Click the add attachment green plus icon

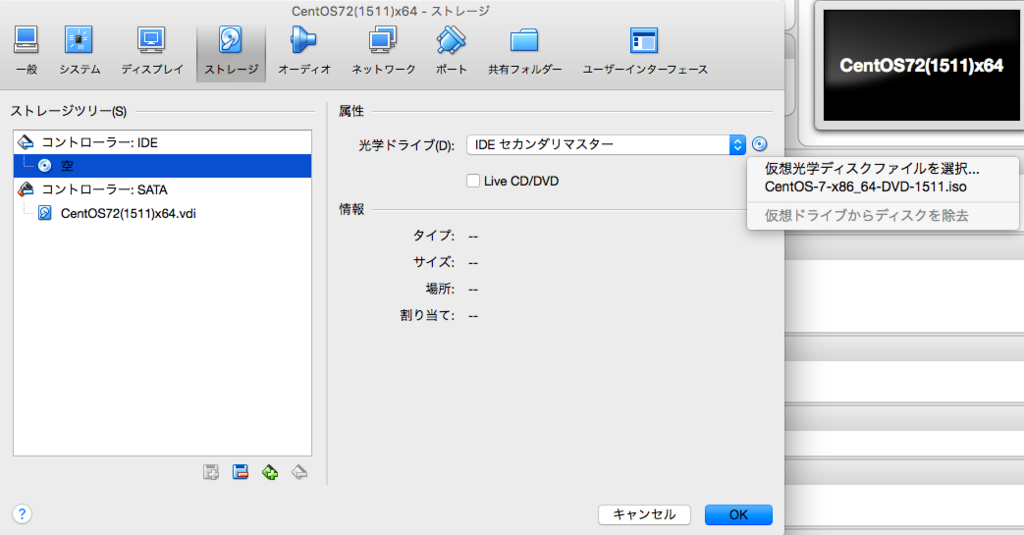[x=270, y=472]
